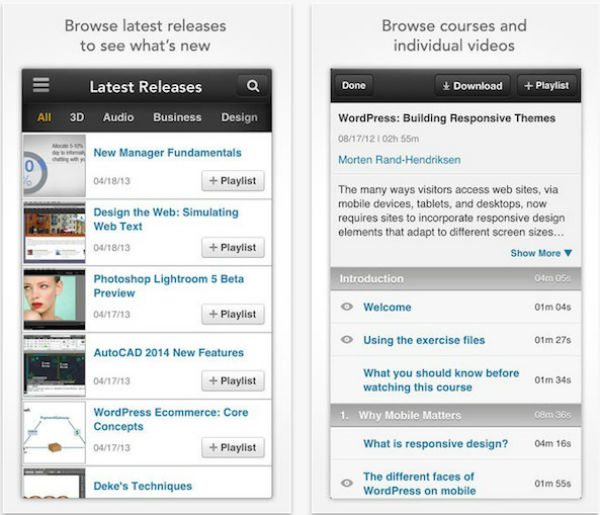600x515 pixels.
Task: Click the 01m 04s Welcome duration
Action: (x=553, y=307)
